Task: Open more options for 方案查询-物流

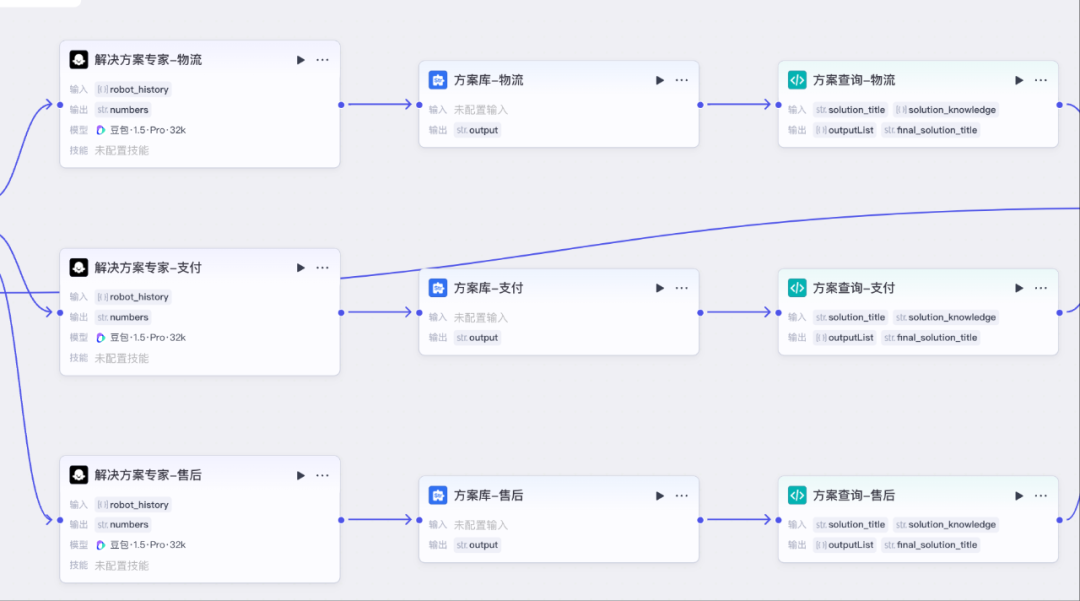Action: (1041, 80)
